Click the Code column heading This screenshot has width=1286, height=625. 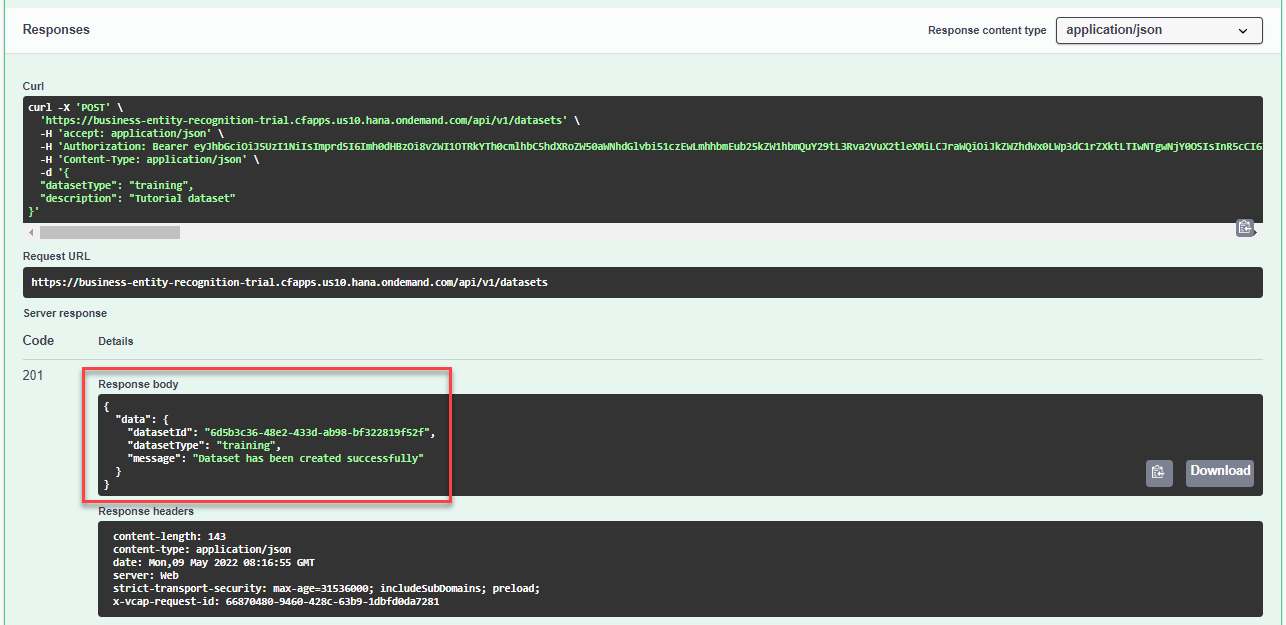[38, 340]
